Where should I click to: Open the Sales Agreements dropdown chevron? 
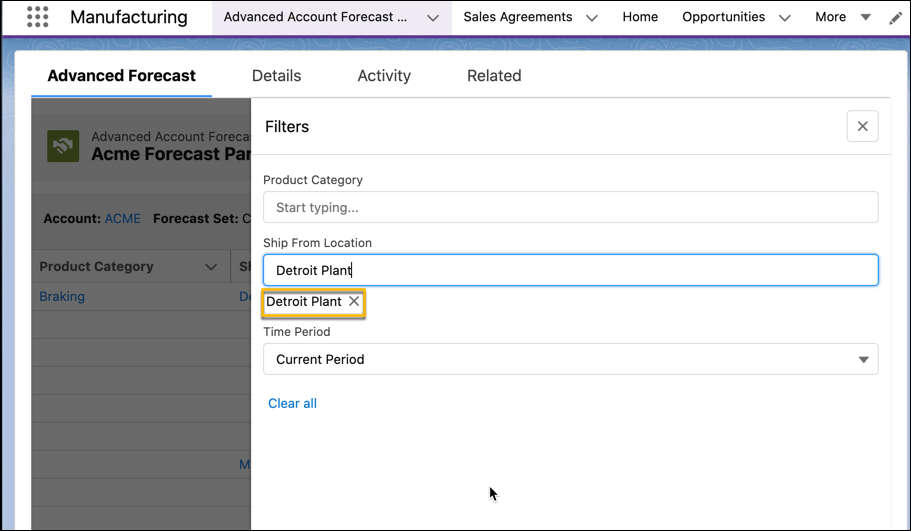coord(592,18)
